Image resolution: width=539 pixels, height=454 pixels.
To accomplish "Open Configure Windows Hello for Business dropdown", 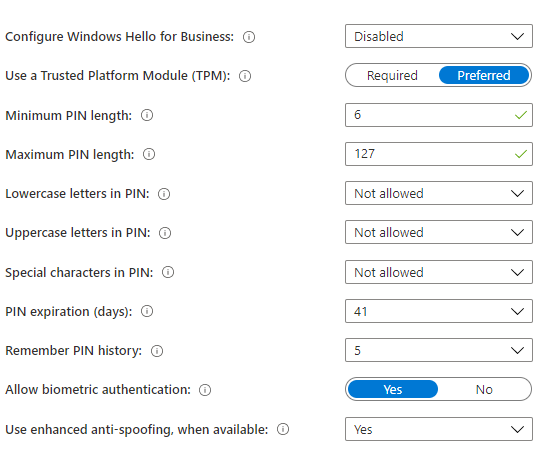I will coord(439,36).
